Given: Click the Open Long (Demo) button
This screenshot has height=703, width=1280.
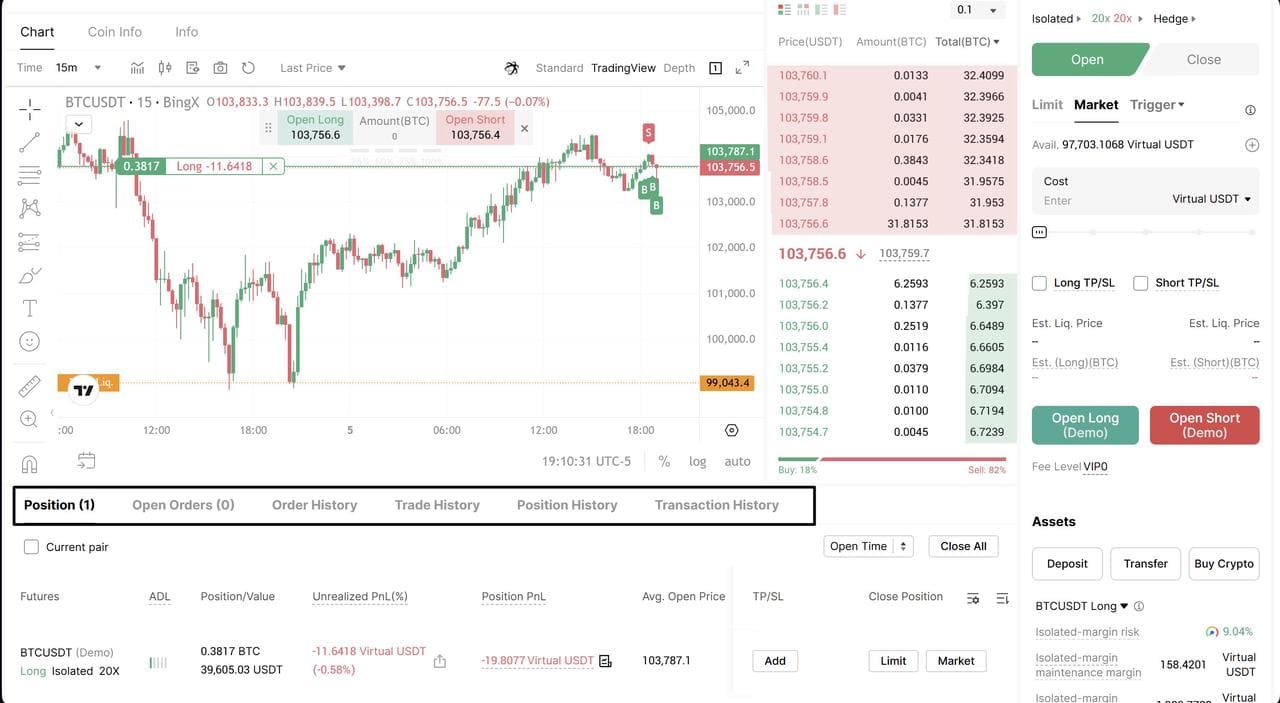Looking at the screenshot, I should [1085, 425].
